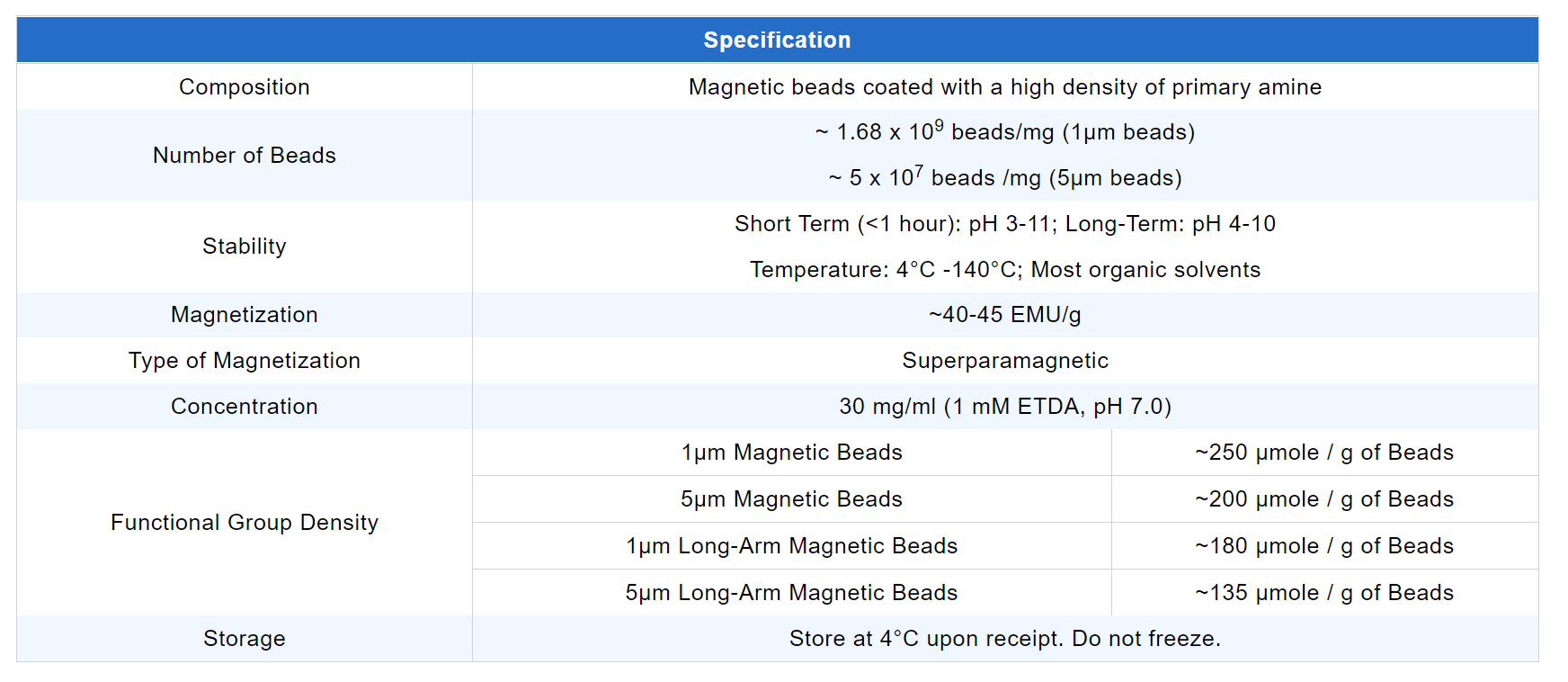Select the ~200 µmole / g value
This screenshot has width=1568, height=682.
coord(1323,499)
